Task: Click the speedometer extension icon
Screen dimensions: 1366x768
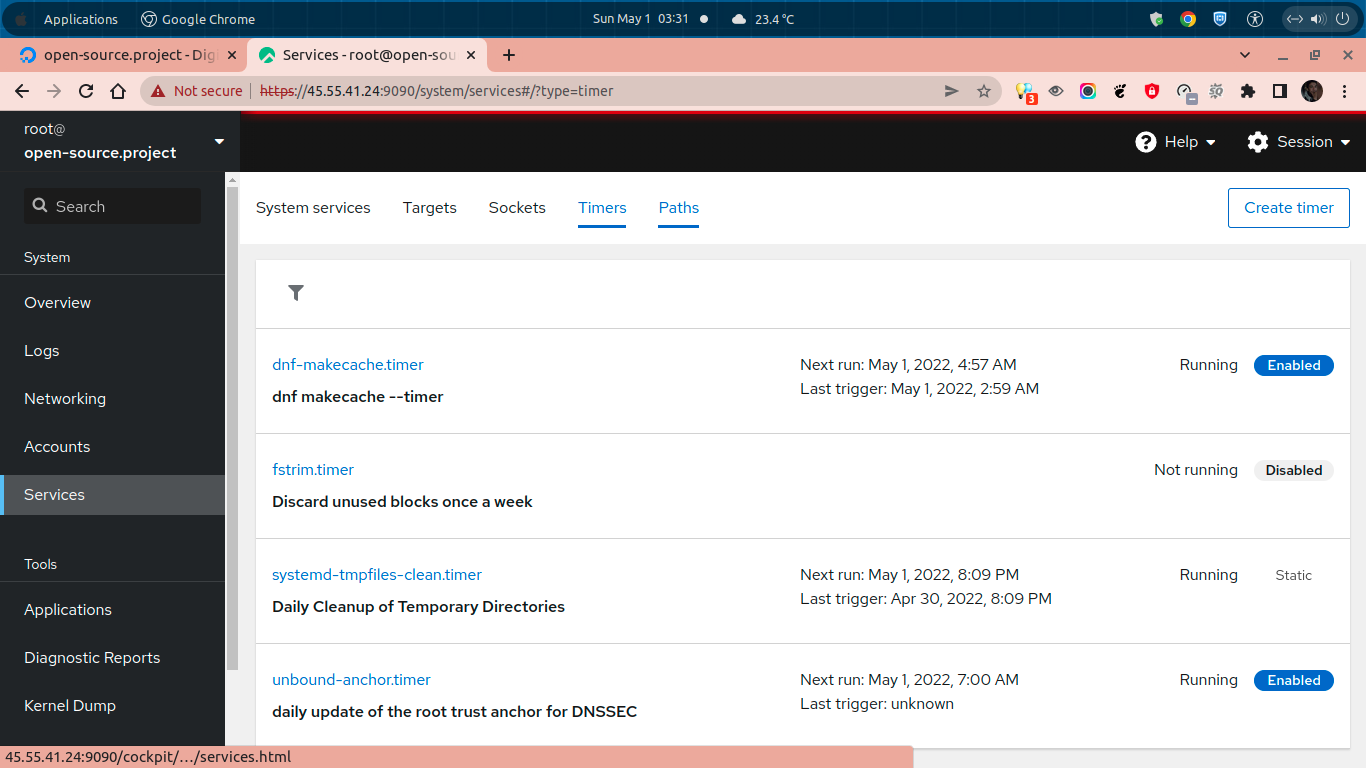Action: (x=1185, y=92)
